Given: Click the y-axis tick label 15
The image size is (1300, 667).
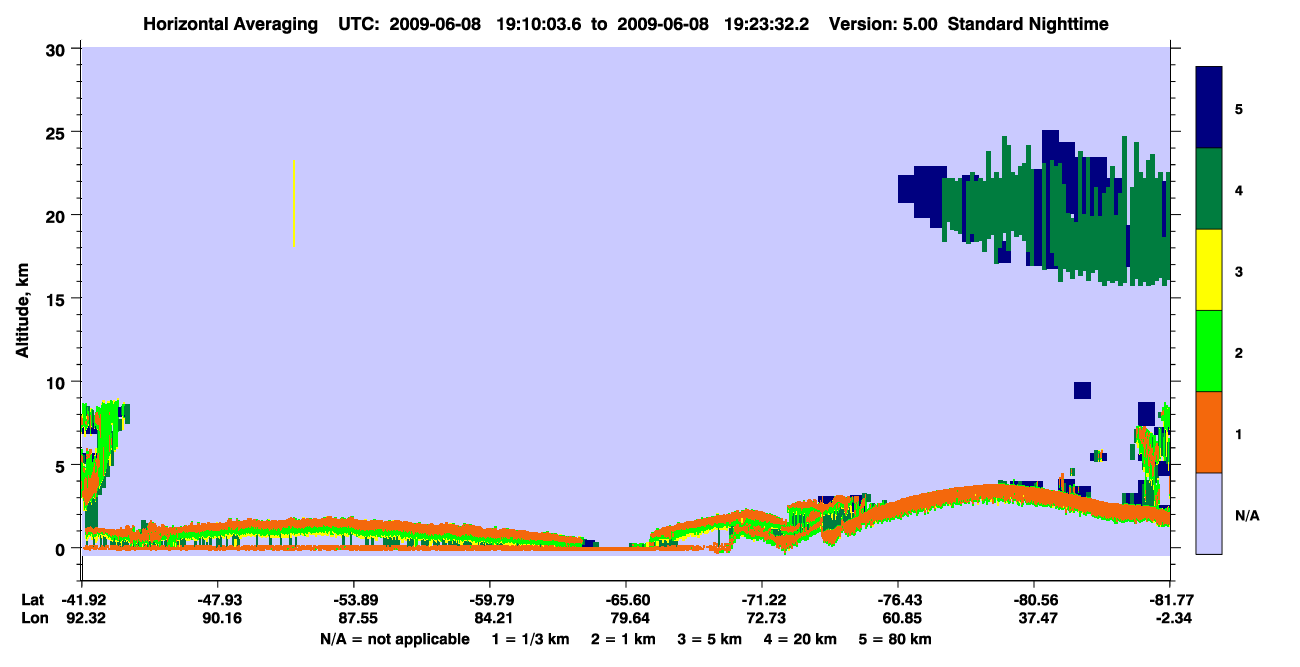Looking at the screenshot, I should pyautogui.click(x=58, y=299).
